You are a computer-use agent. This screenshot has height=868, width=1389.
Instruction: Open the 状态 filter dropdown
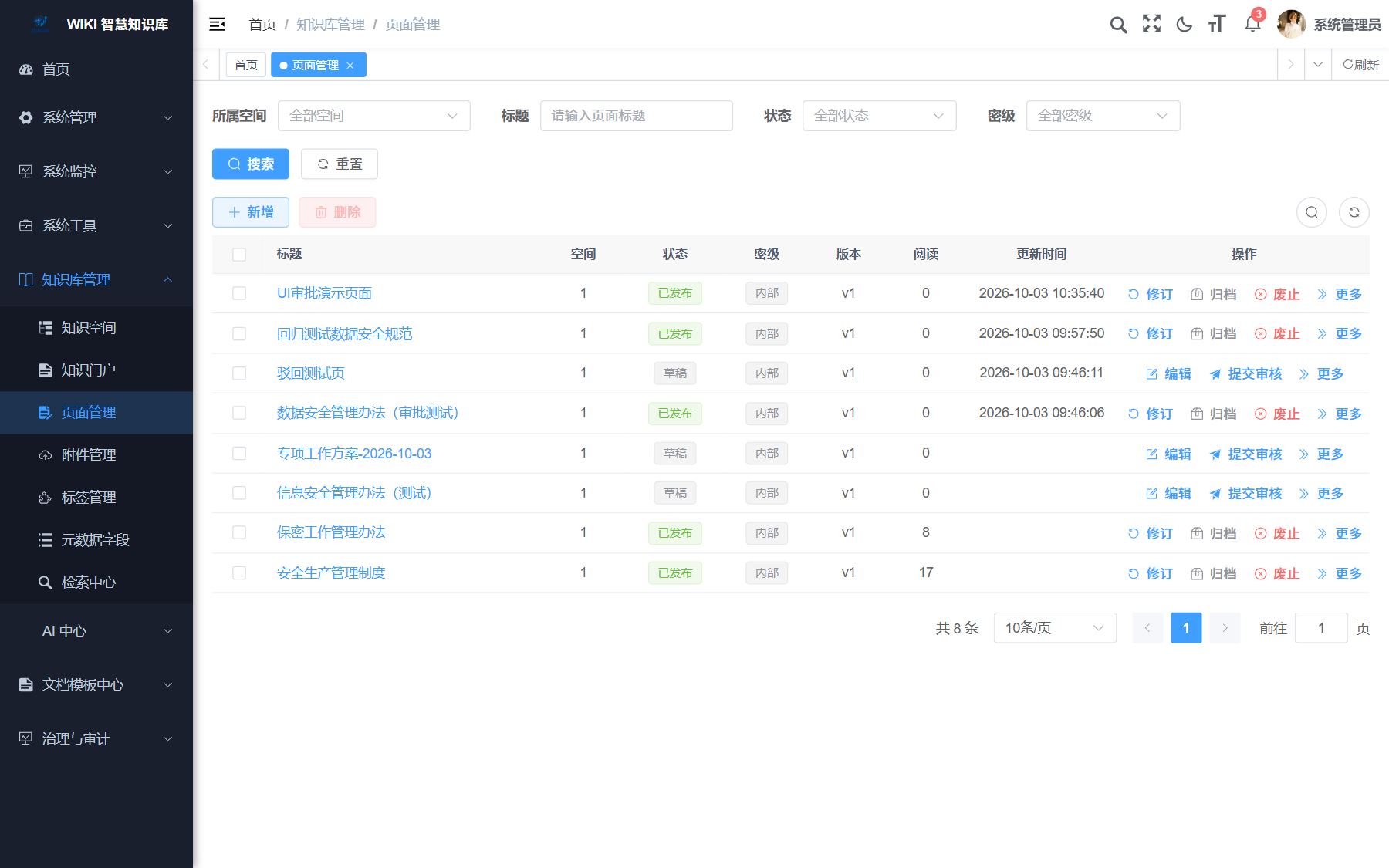click(880, 116)
